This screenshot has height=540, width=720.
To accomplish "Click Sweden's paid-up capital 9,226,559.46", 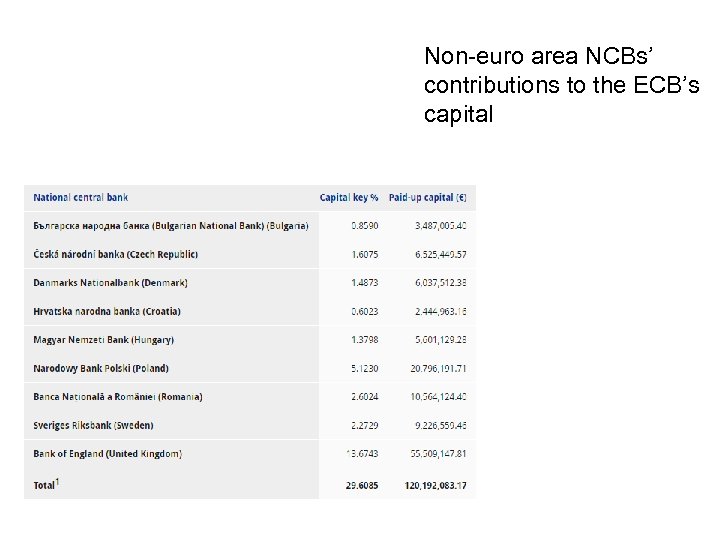I will (x=441, y=425).
